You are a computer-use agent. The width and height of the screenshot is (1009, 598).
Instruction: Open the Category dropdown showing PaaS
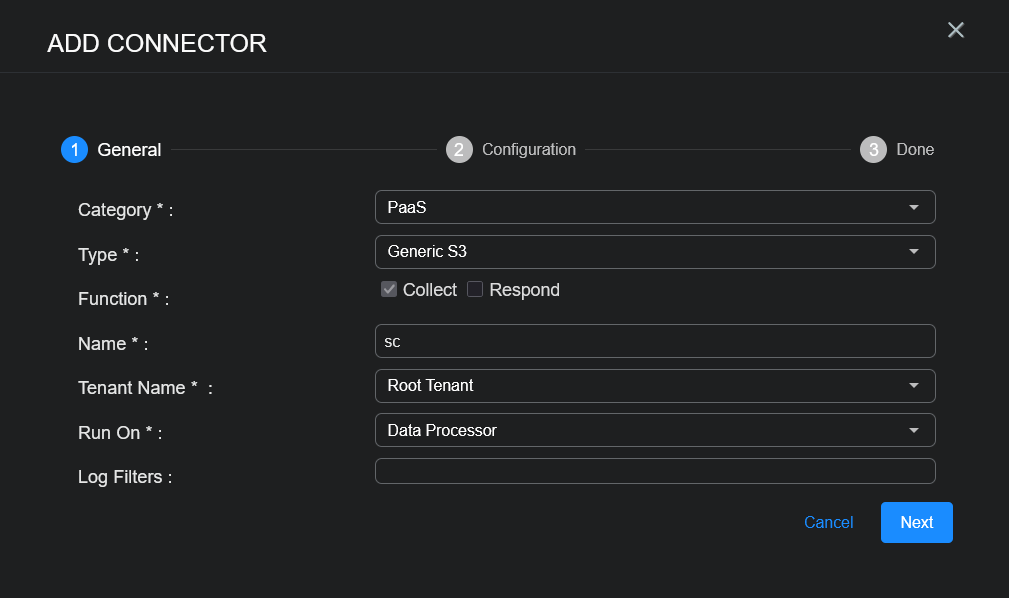[640, 208]
